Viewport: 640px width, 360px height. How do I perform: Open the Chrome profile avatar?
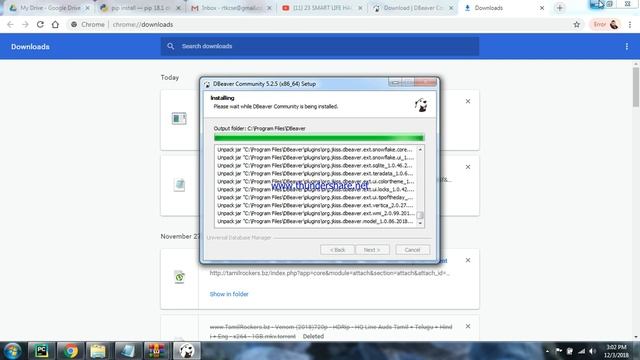pos(614,24)
